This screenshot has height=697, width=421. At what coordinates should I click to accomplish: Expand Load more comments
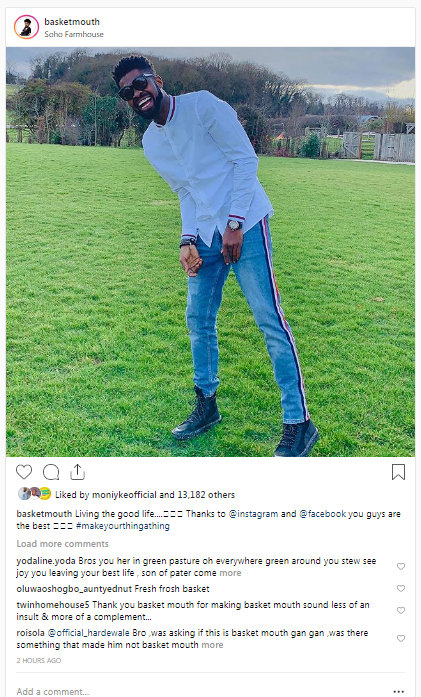62,544
